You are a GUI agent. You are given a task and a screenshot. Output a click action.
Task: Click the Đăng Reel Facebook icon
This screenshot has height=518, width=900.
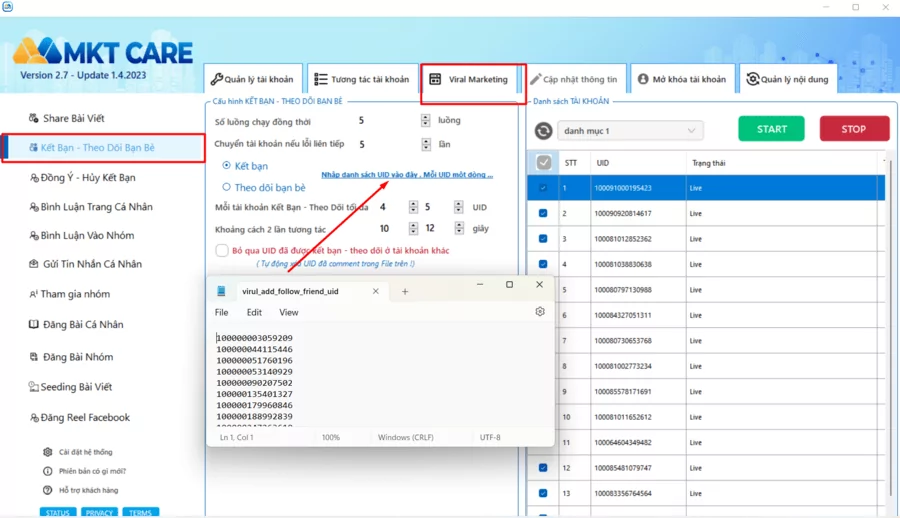point(34,418)
